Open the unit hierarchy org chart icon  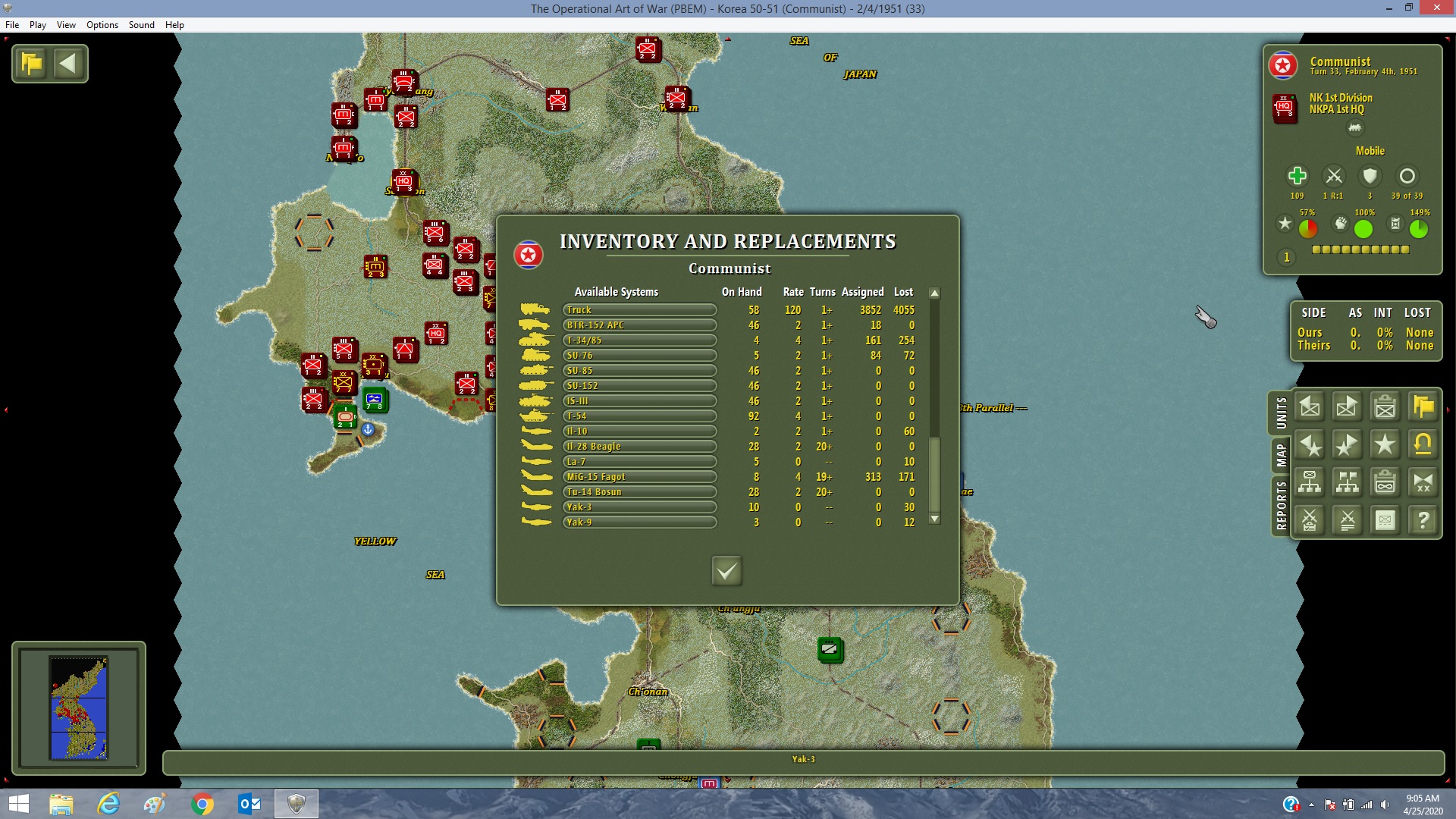[1310, 482]
